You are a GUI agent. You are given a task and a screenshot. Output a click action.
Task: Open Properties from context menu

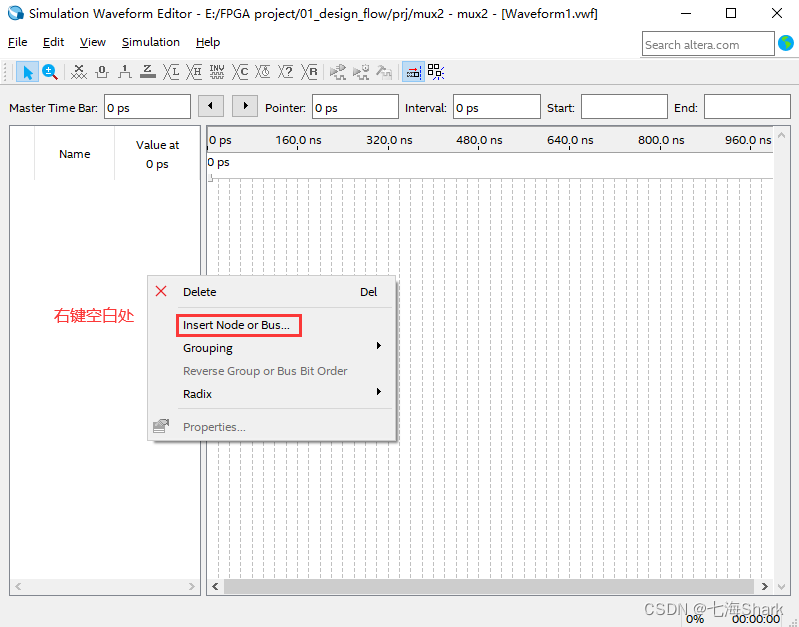[272, 427]
